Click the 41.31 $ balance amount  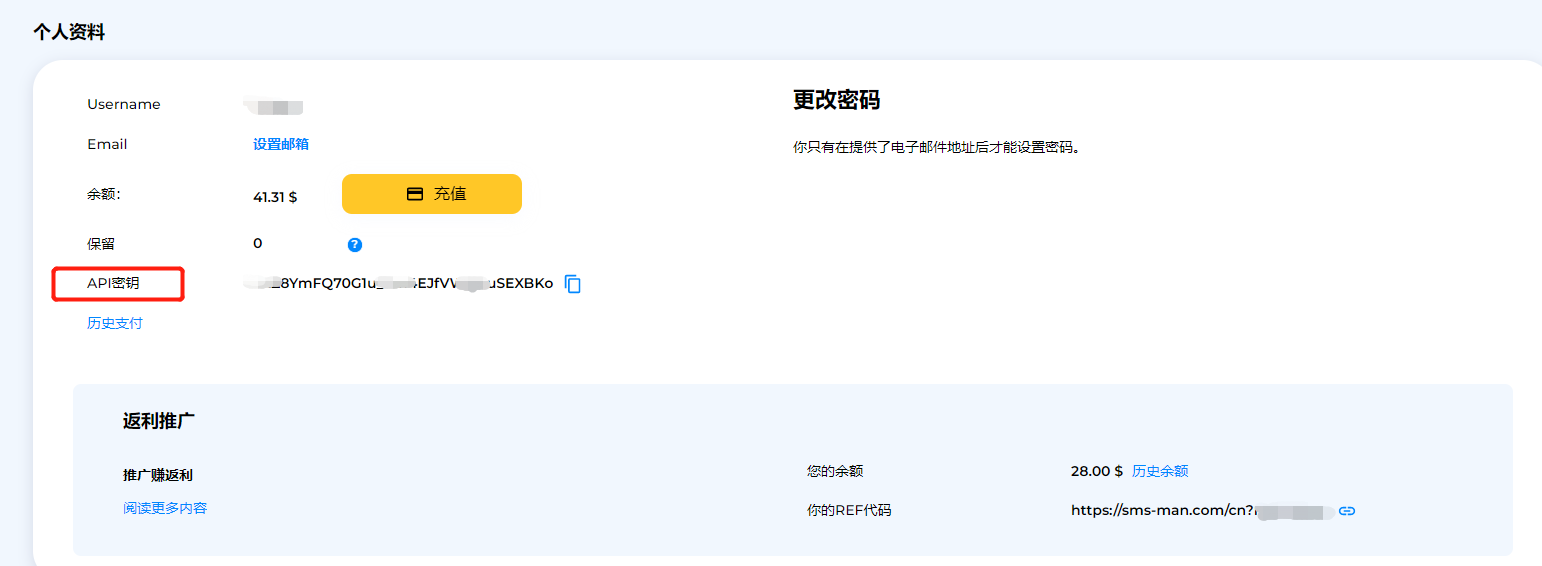275,197
